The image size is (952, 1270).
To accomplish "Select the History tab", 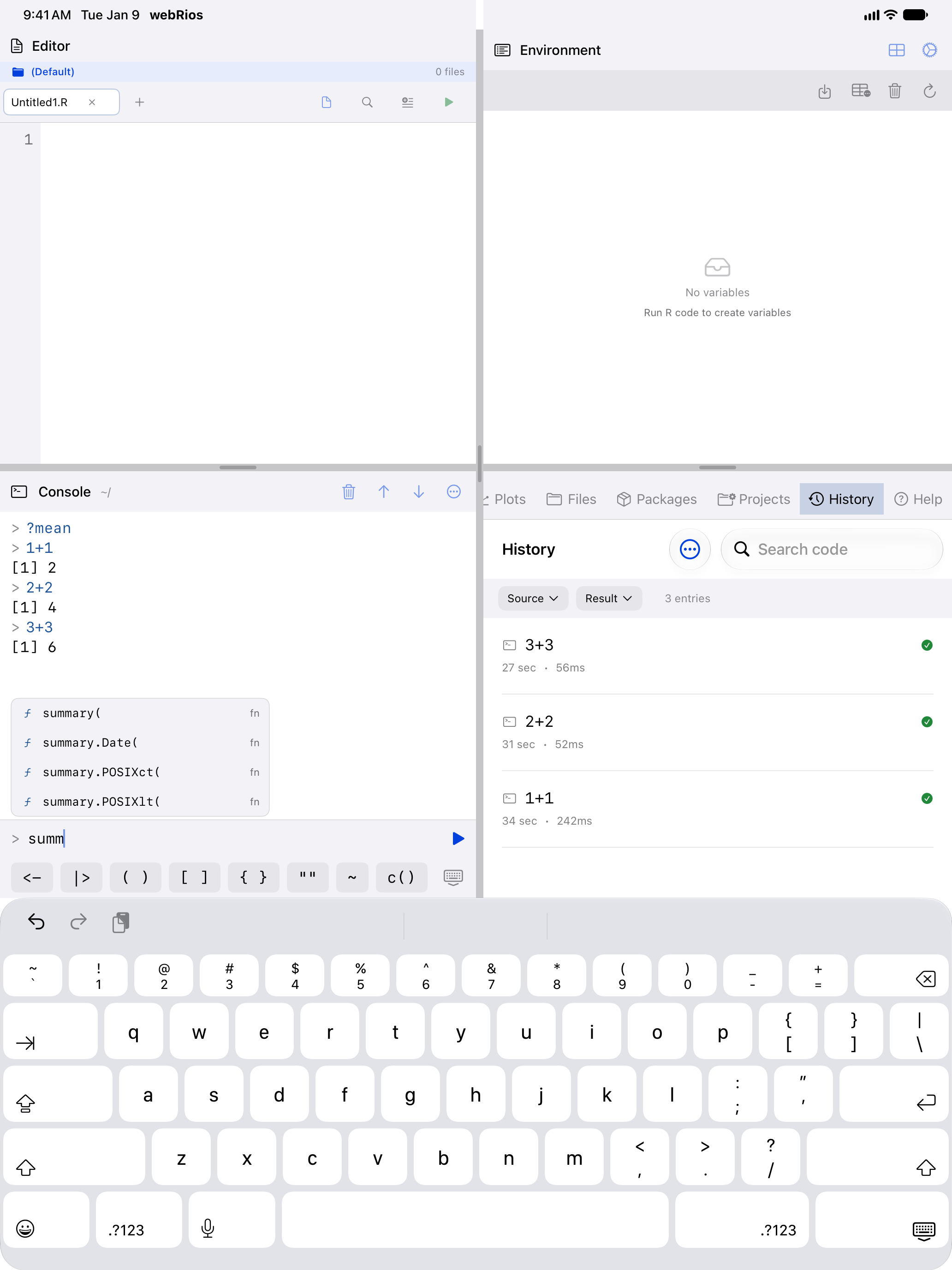I will (841, 499).
